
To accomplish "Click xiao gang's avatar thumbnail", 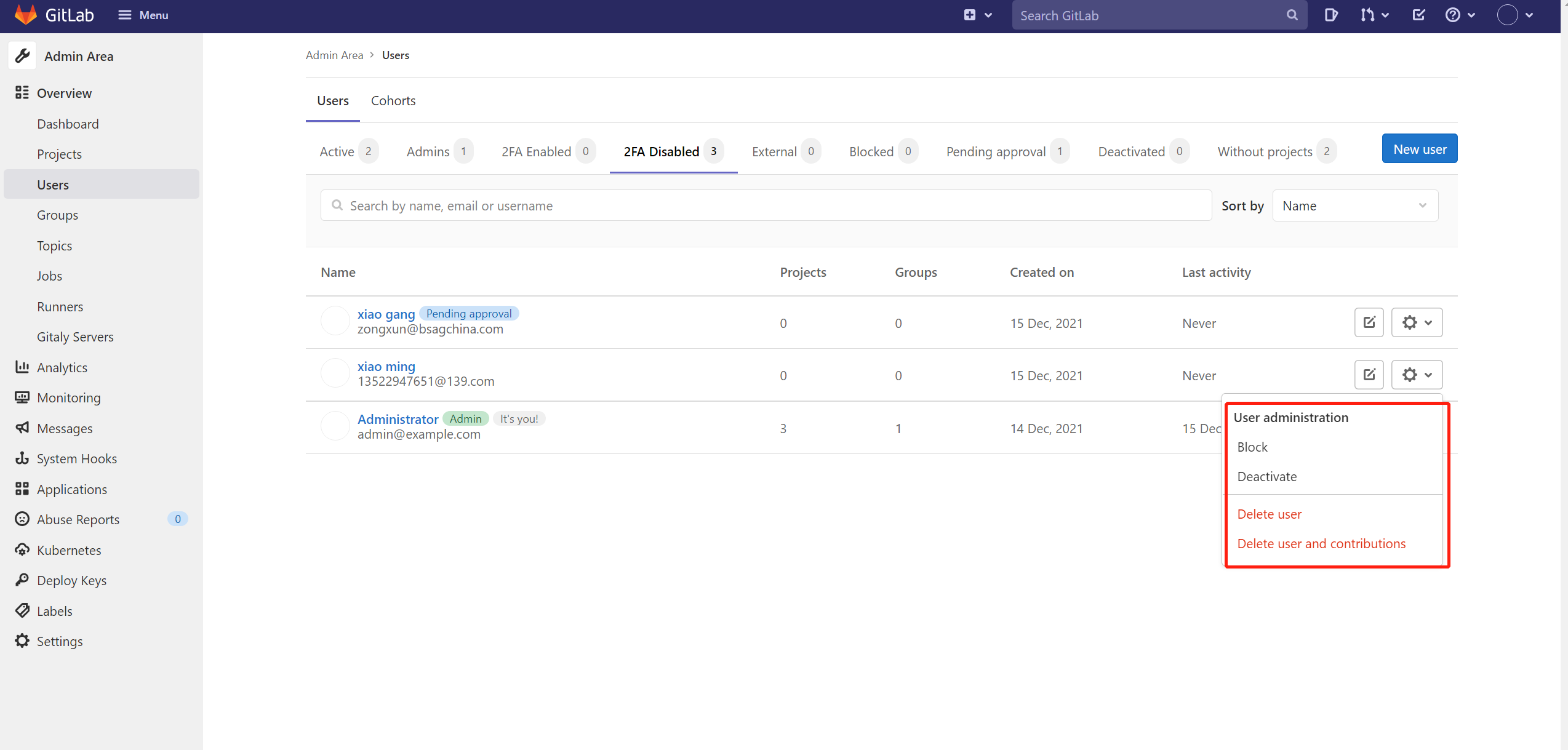I will [335, 321].
